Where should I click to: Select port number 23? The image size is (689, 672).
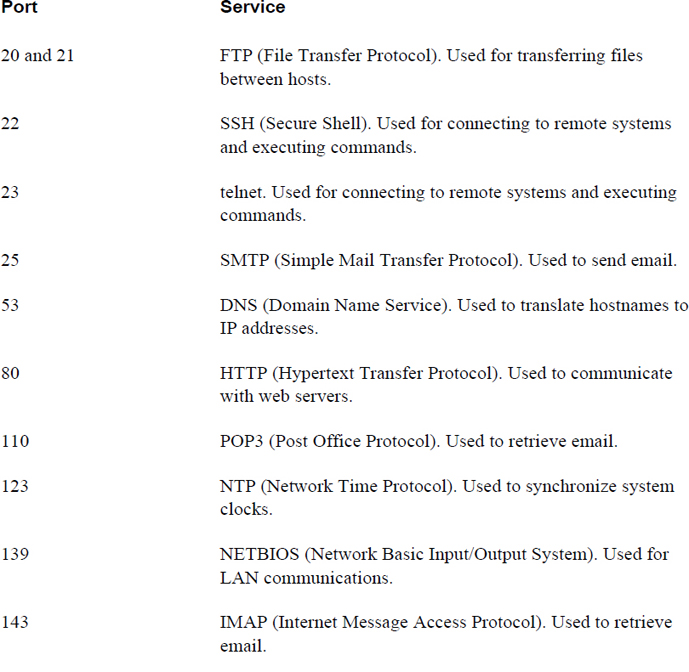(11, 192)
